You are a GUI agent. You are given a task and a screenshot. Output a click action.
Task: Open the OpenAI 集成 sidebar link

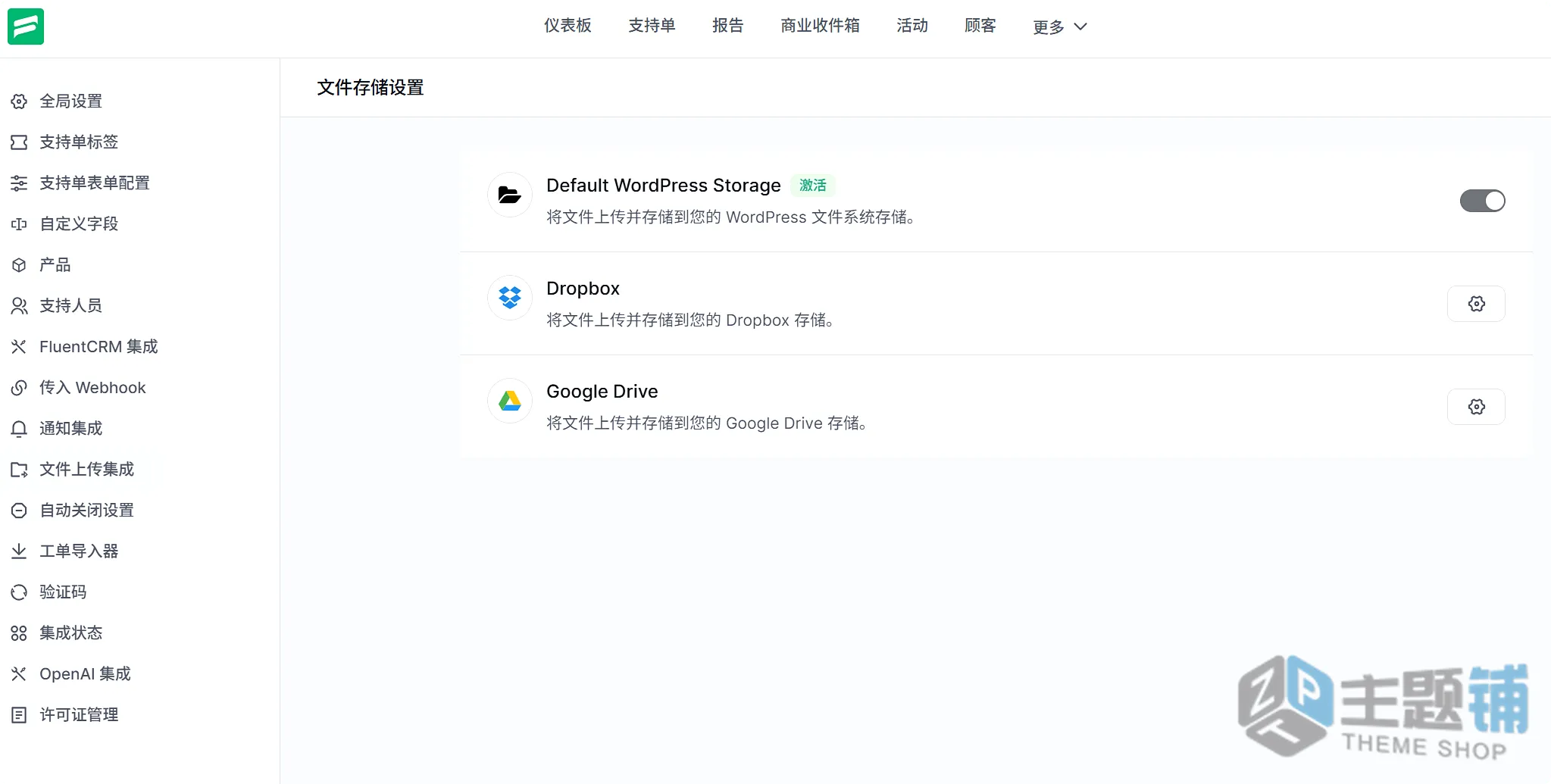pos(85,674)
